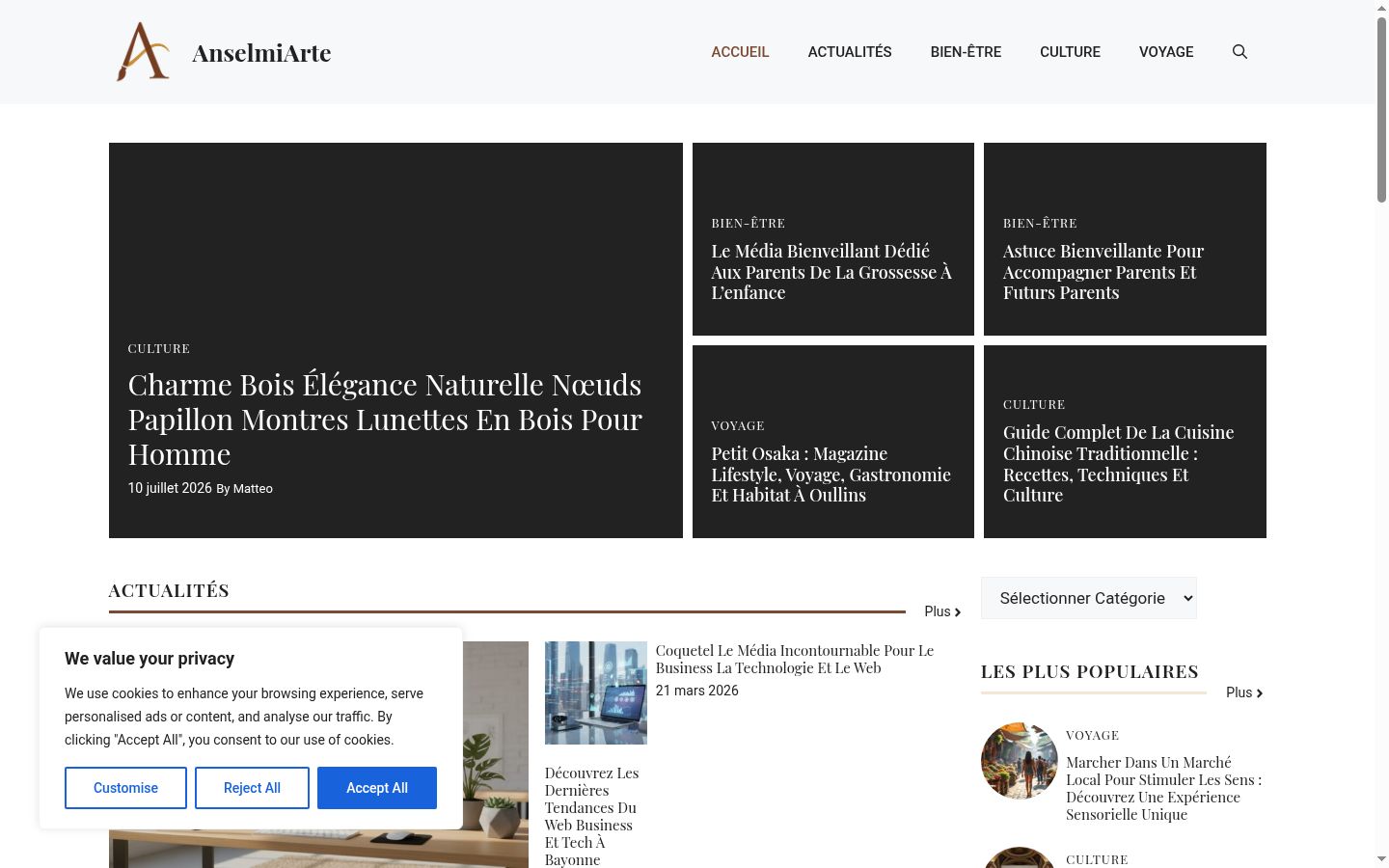Viewport: 1389px width, 868px height.
Task: Open Marcher Dans Un Marché Local article
Action: pyautogui.click(x=1163, y=788)
